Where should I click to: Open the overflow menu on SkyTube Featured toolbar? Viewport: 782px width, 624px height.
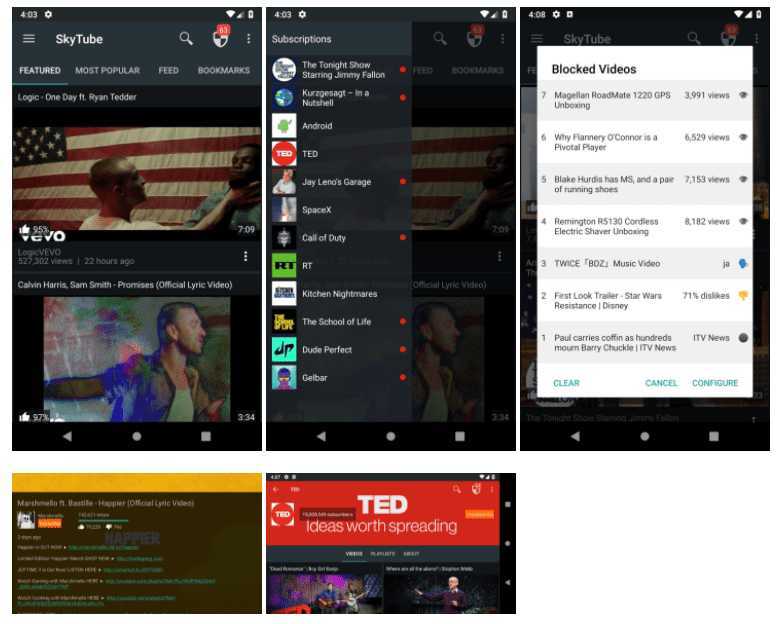248,39
